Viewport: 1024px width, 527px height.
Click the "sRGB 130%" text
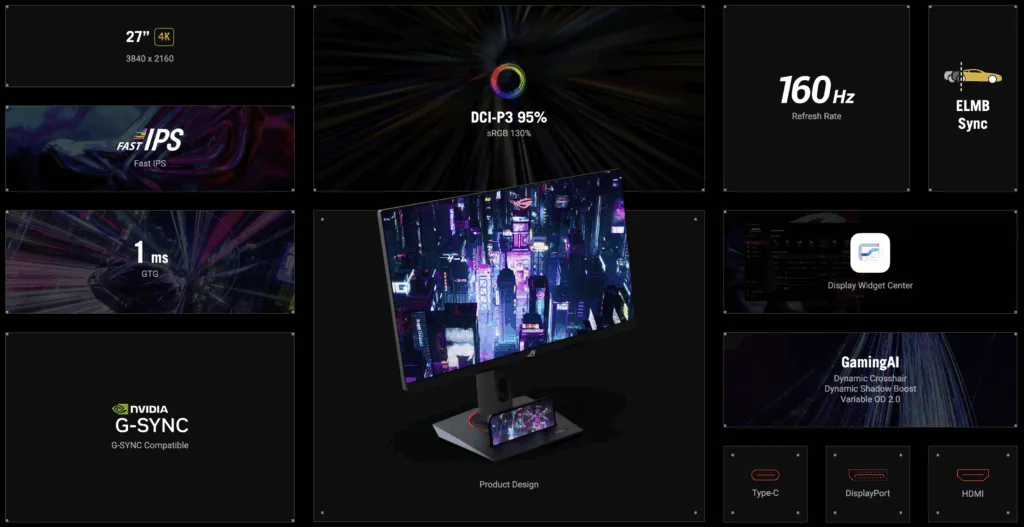[x=510, y=133]
